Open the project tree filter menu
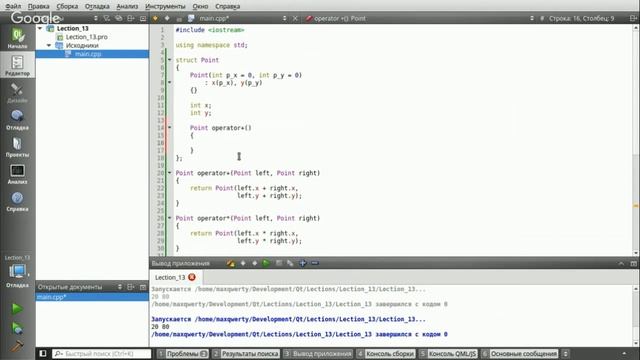Screen dimensions: 640x360 [x=107, y=18]
